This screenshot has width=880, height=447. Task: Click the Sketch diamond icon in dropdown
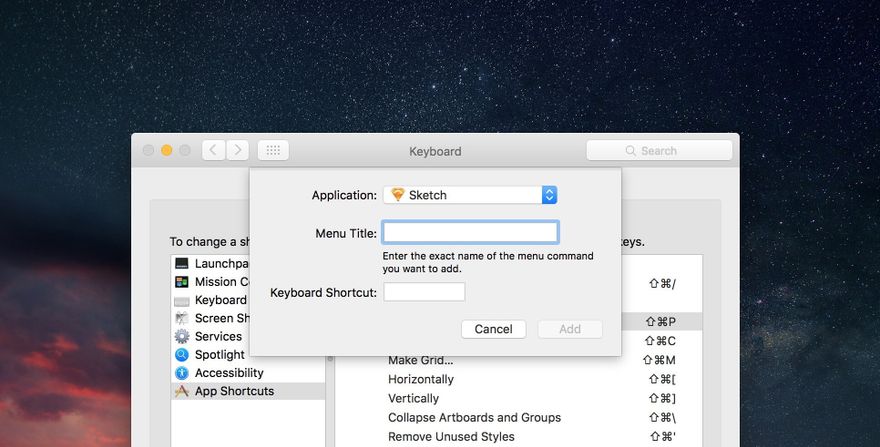[397, 194]
